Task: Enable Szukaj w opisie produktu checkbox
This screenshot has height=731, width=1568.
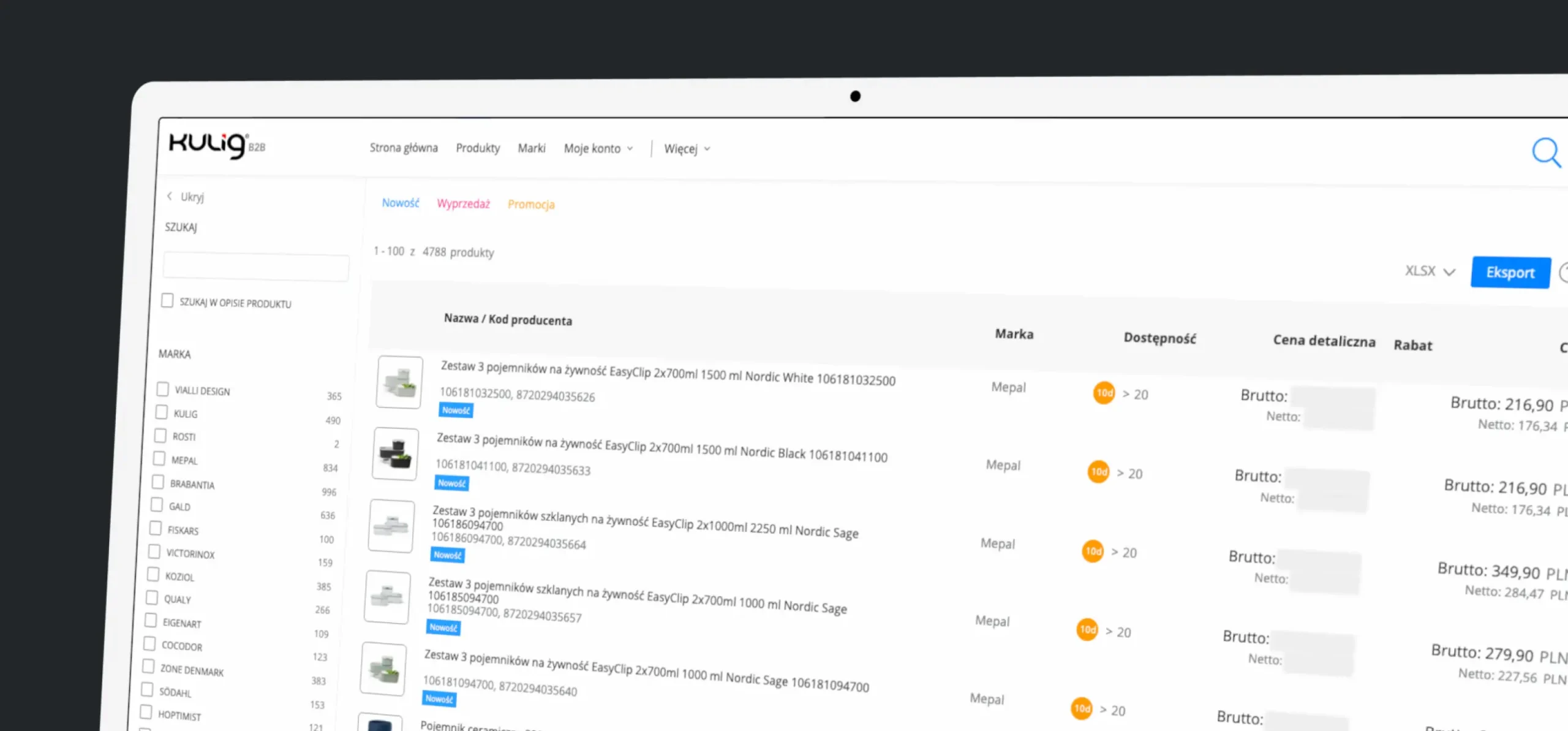Action: (x=167, y=300)
